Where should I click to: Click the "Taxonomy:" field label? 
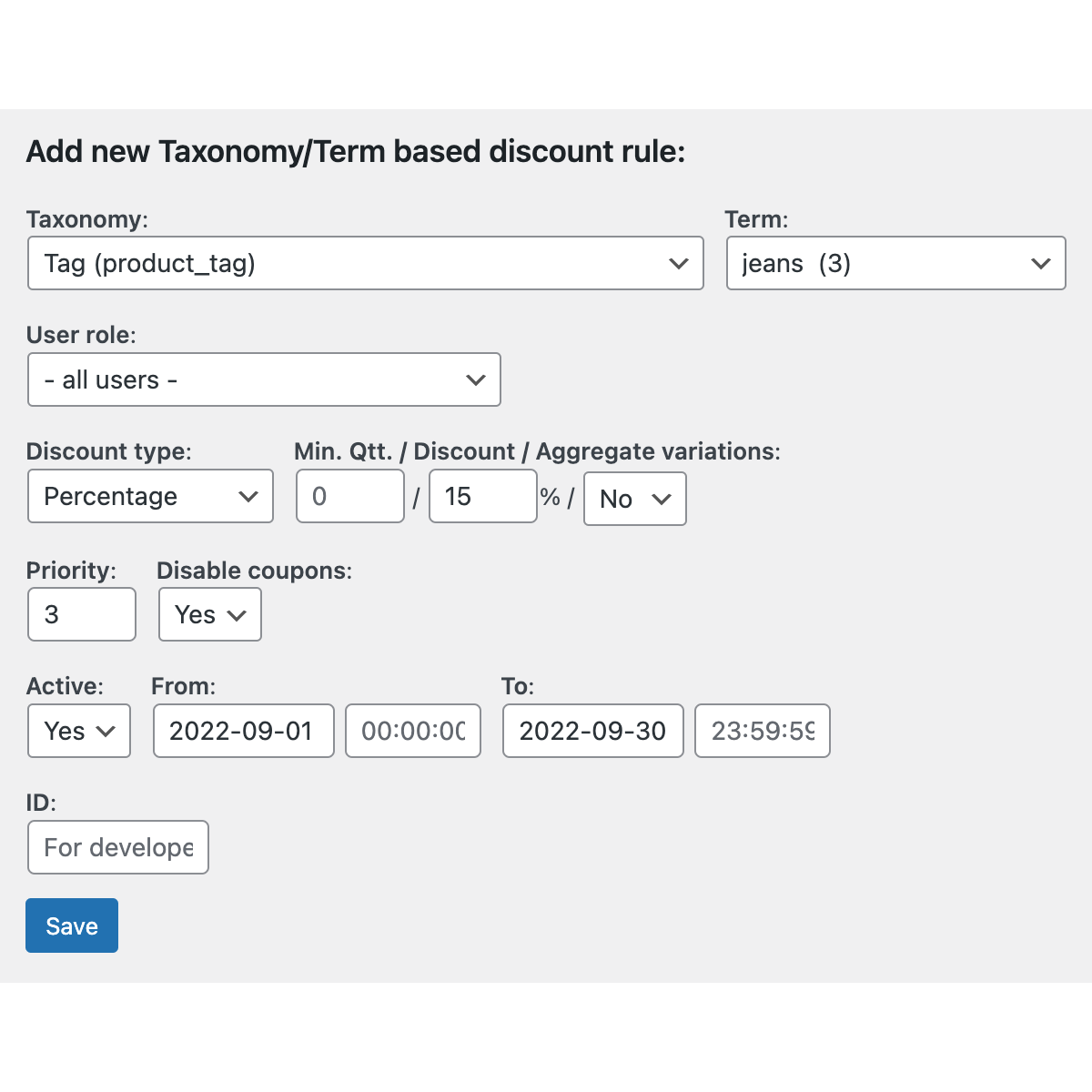point(87,219)
